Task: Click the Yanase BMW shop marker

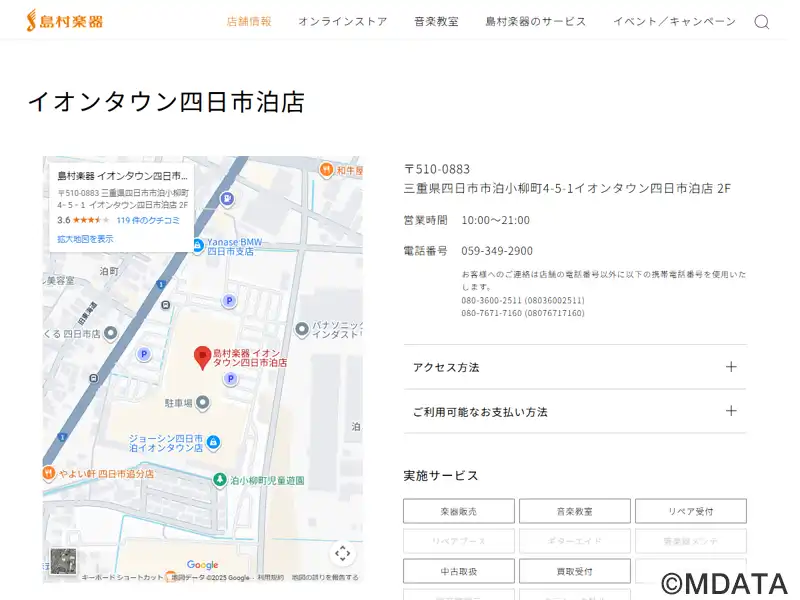Action: pos(197,246)
